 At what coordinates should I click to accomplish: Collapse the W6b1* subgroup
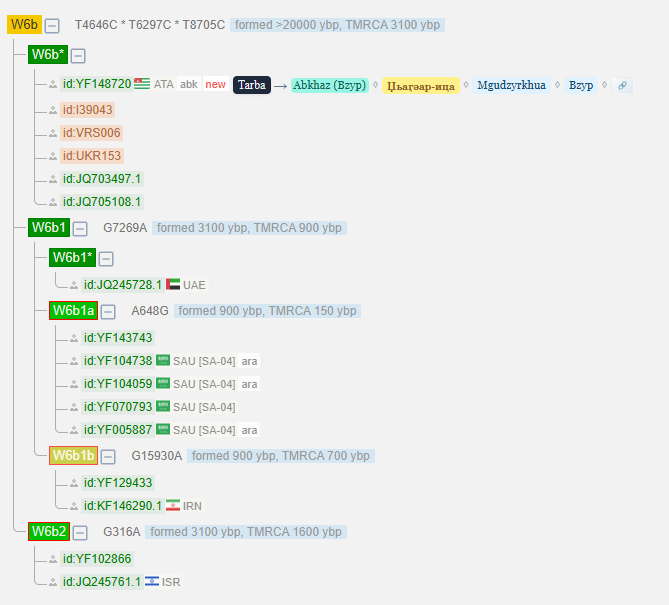[x=106, y=259]
